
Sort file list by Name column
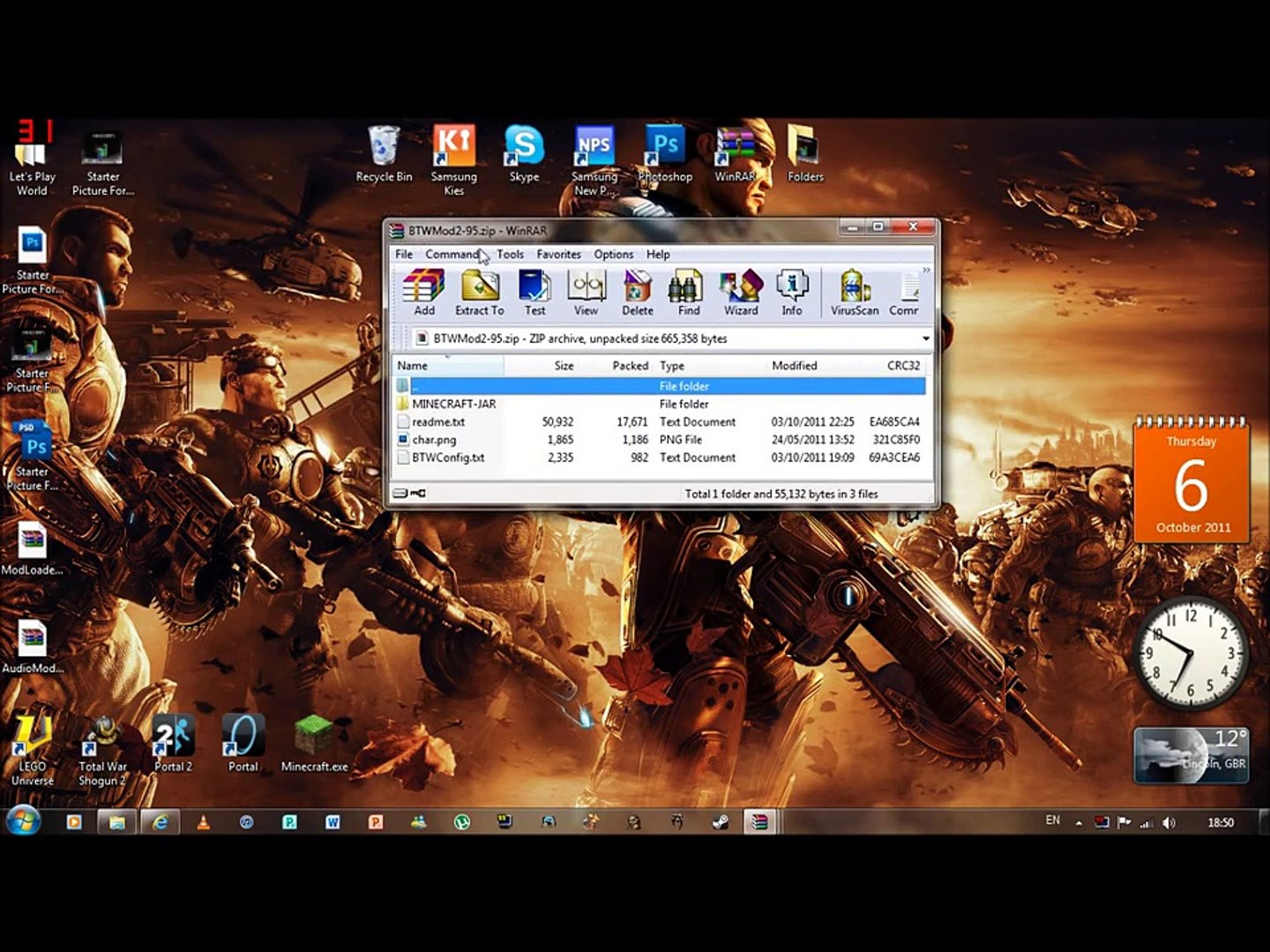coord(447,365)
